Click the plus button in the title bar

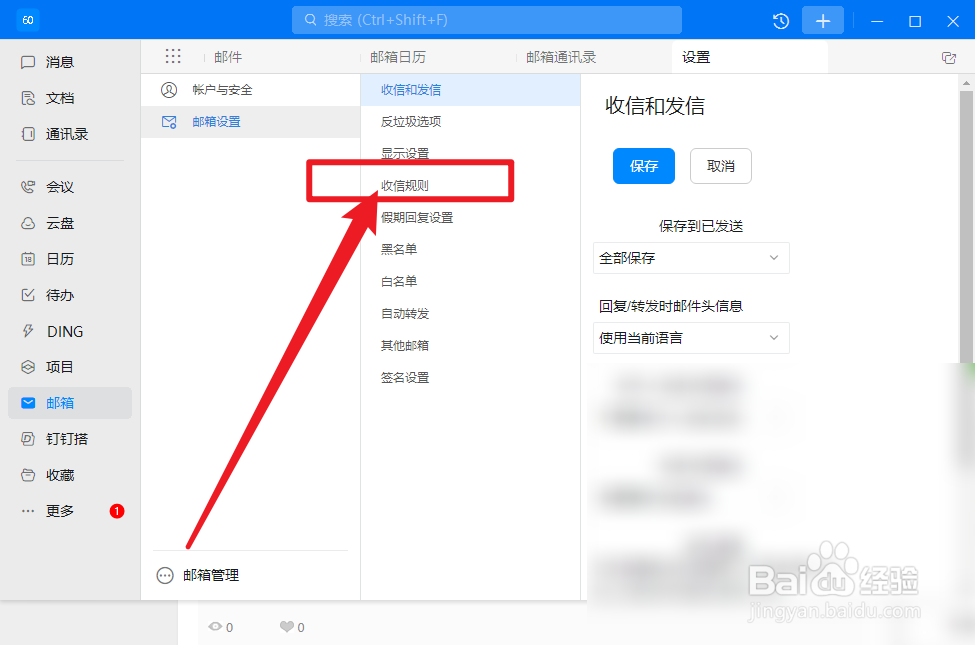822,20
